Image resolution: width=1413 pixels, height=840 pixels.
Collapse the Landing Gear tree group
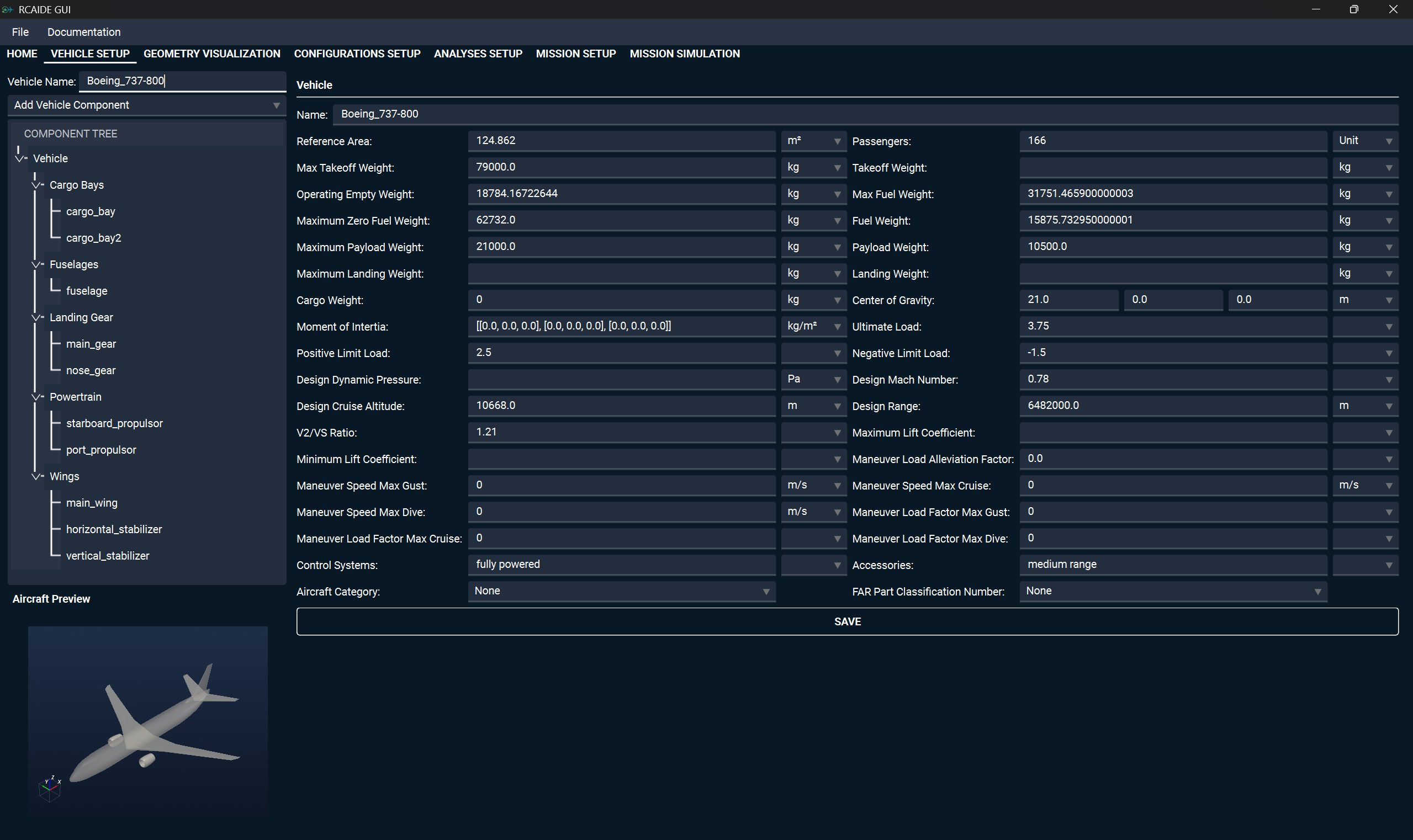36,317
